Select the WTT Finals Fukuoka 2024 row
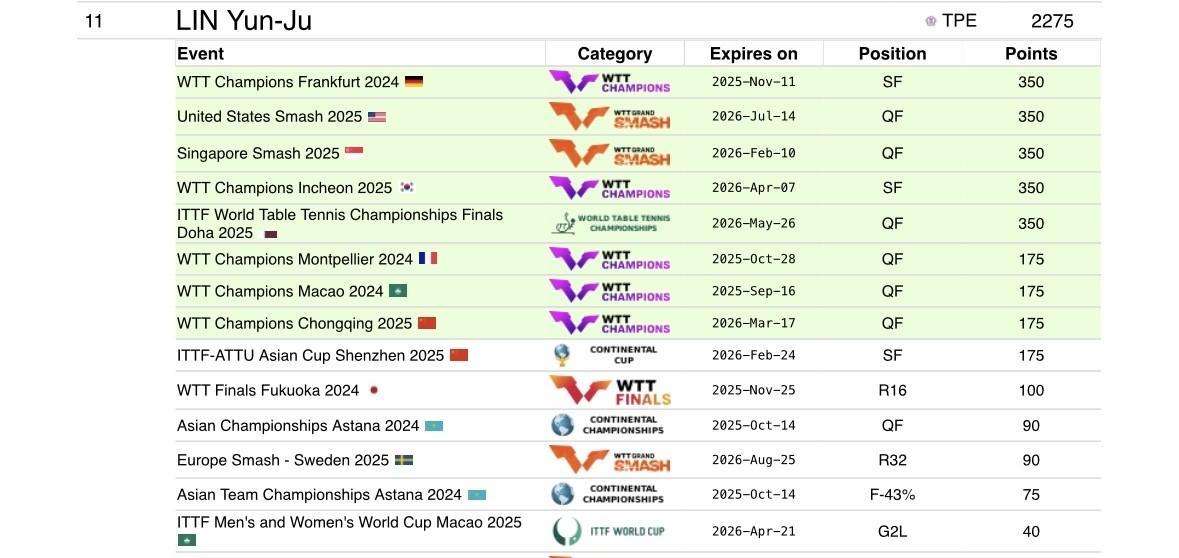Viewport: 1179px width, 558px height. click(x=268, y=390)
